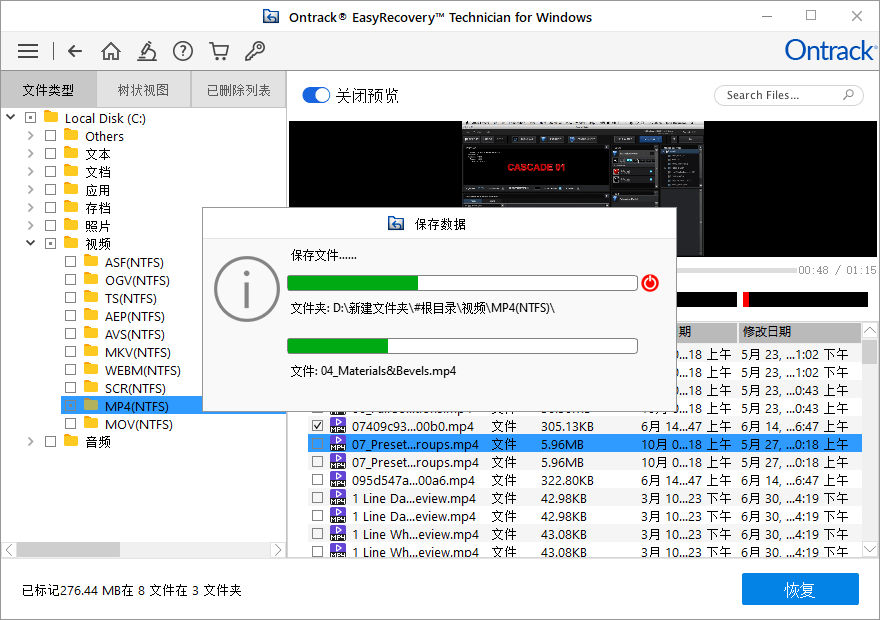Open the help question mark icon
880x620 pixels.
coord(183,51)
